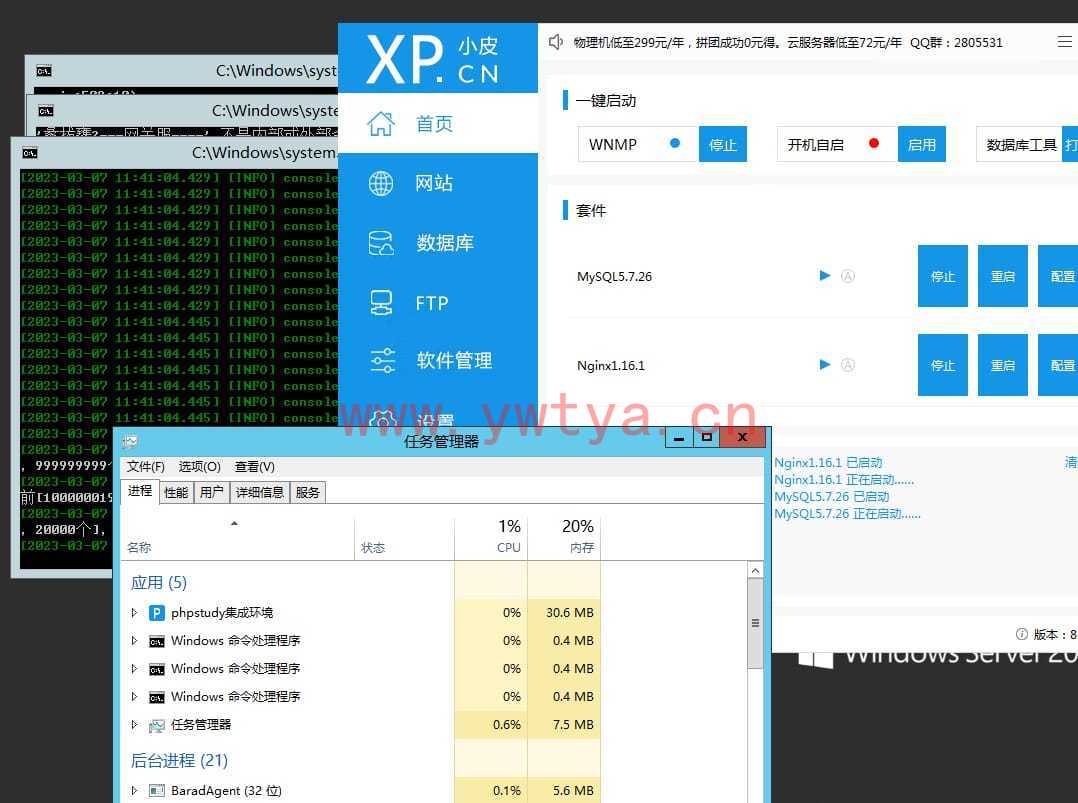Expand the second Windows 命令处理程序 row
Screen dimensions: 1078x803
pos(134,668)
